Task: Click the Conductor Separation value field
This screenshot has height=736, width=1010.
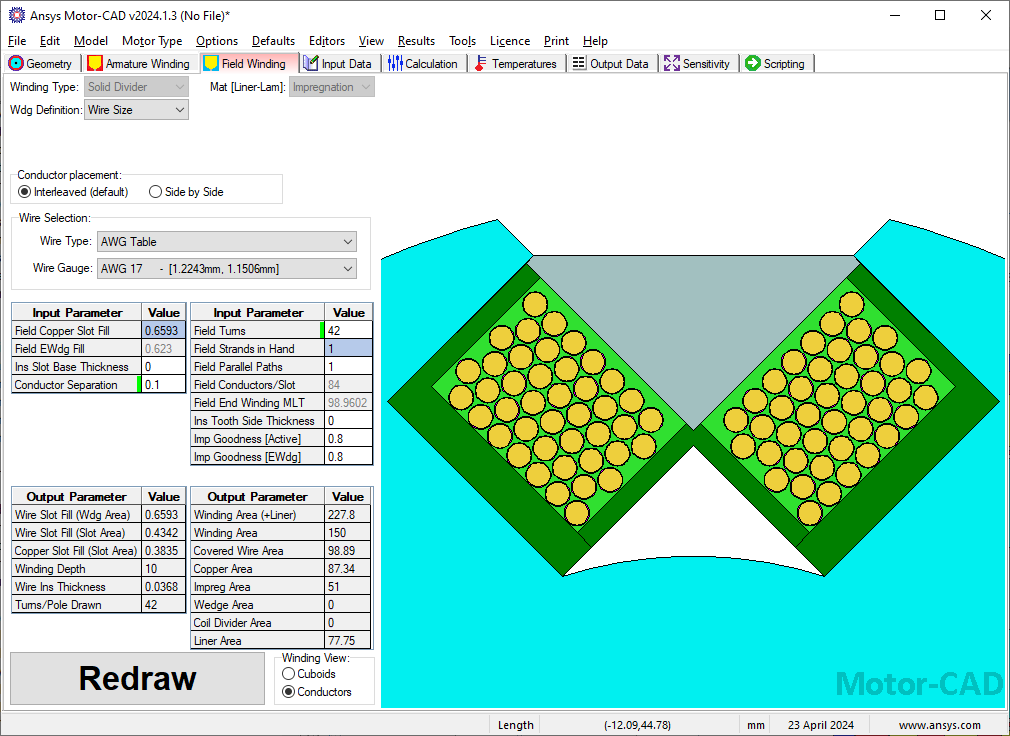Action: coord(163,385)
